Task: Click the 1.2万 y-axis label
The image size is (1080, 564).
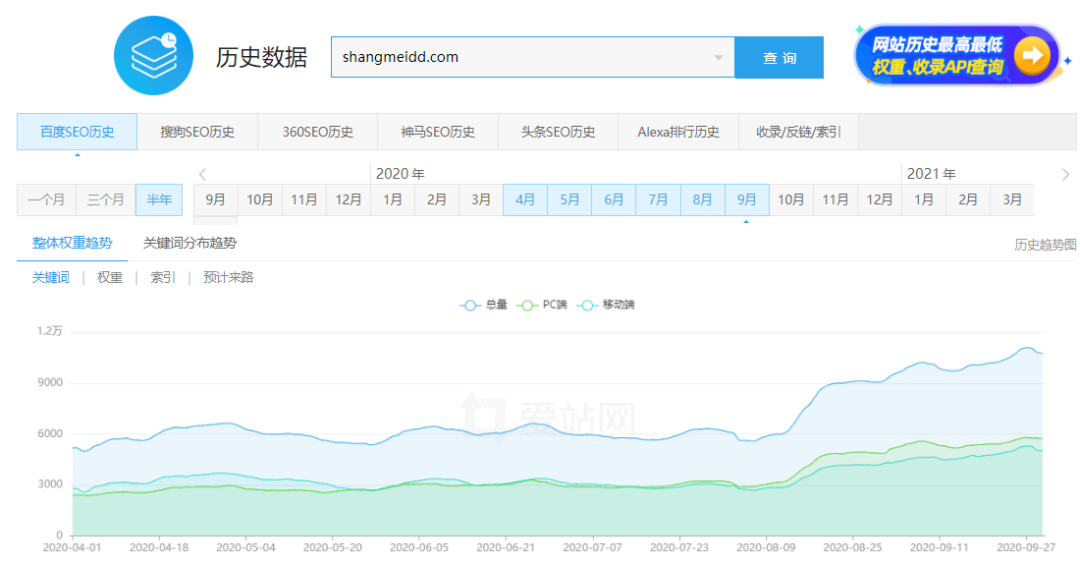Action: point(50,331)
